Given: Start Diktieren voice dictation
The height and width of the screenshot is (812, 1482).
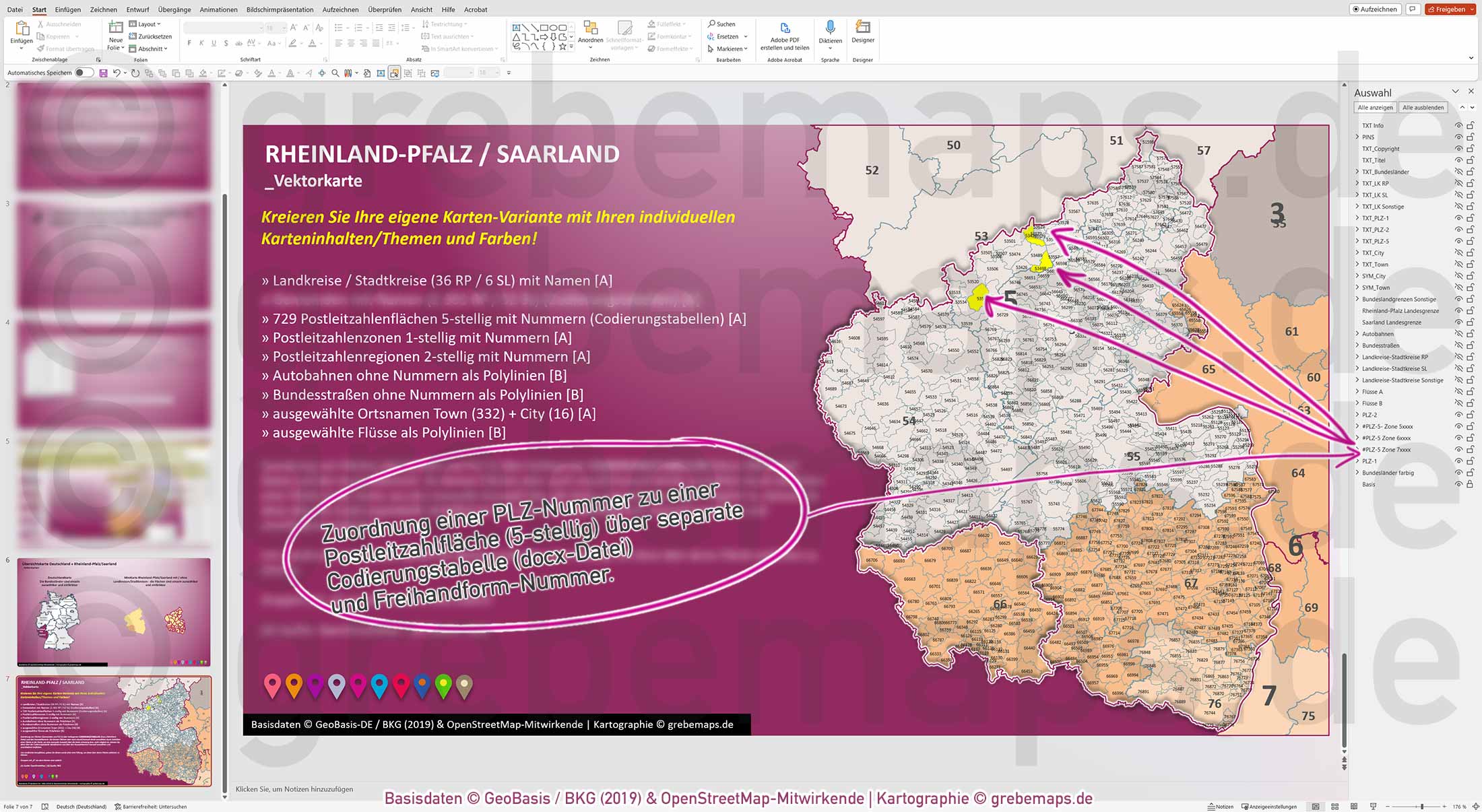Looking at the screenshot, I should click(x=831, y=32).
